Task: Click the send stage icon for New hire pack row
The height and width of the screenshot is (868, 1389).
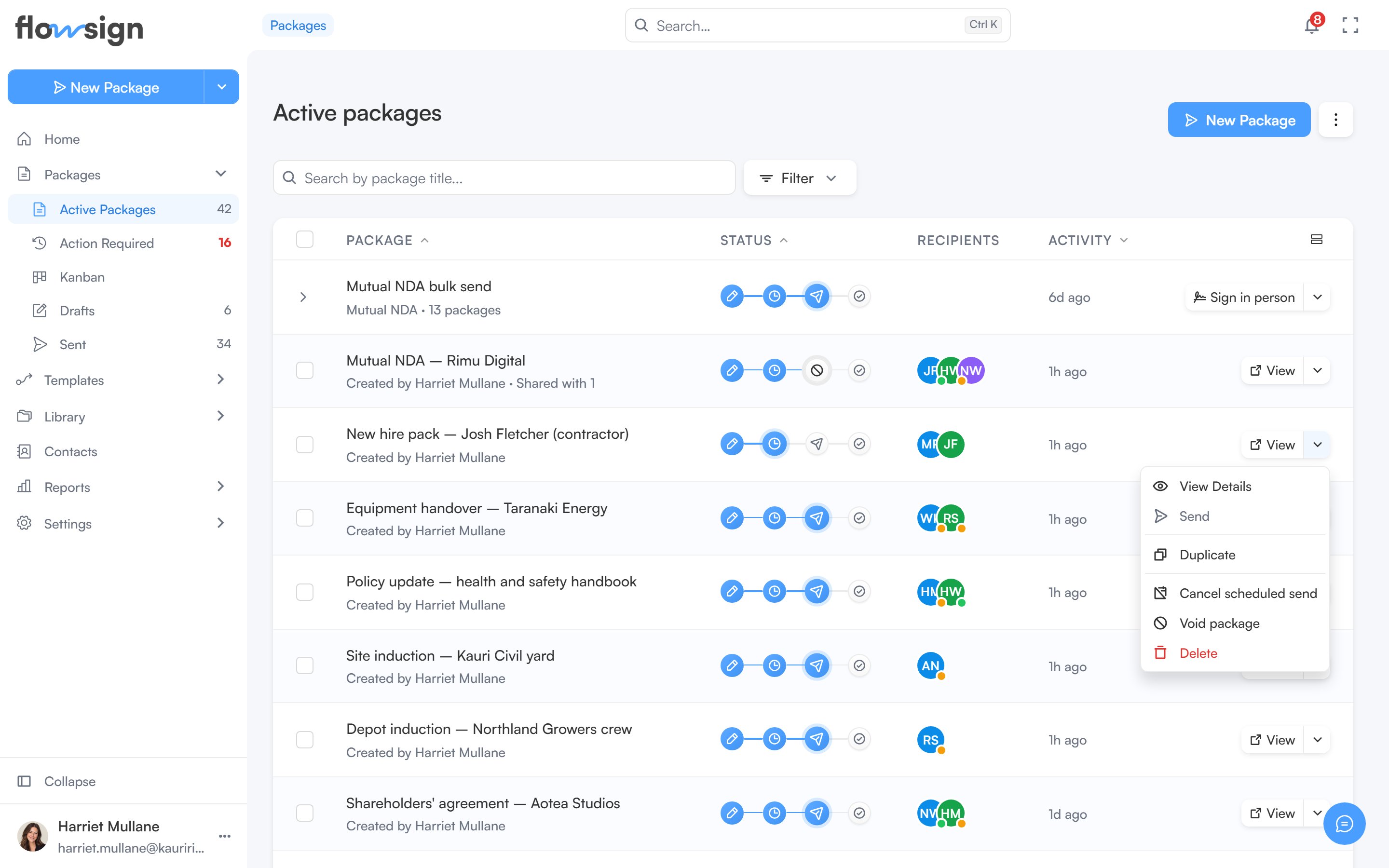Action: tap(817, 444)
